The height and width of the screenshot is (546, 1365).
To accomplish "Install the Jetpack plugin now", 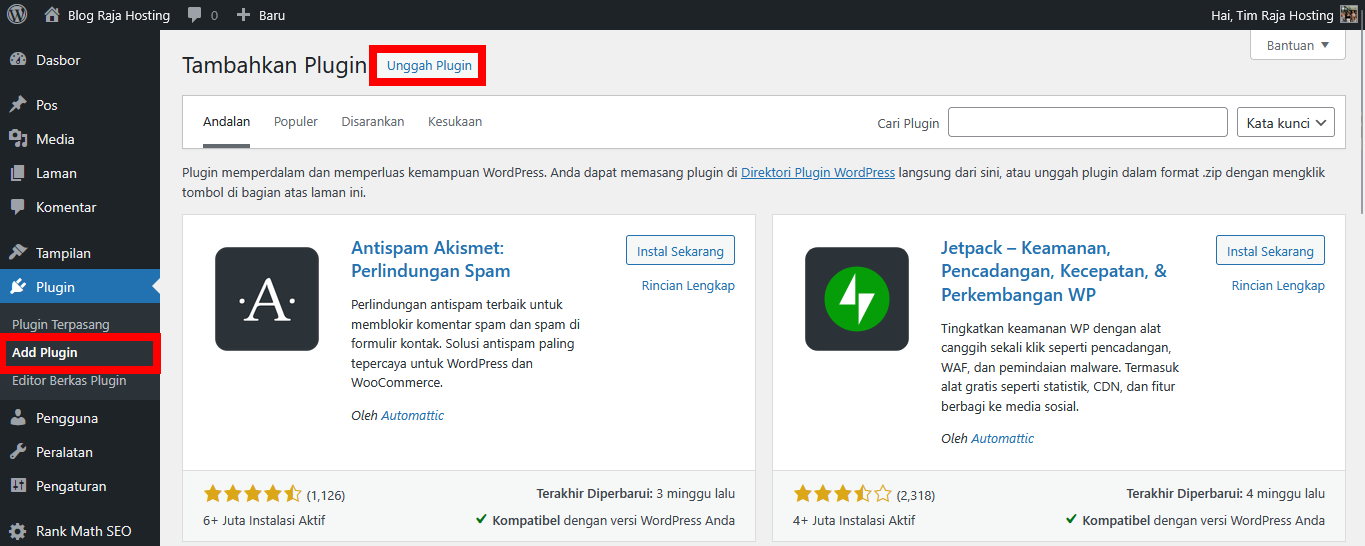I will pos(1270,251).
